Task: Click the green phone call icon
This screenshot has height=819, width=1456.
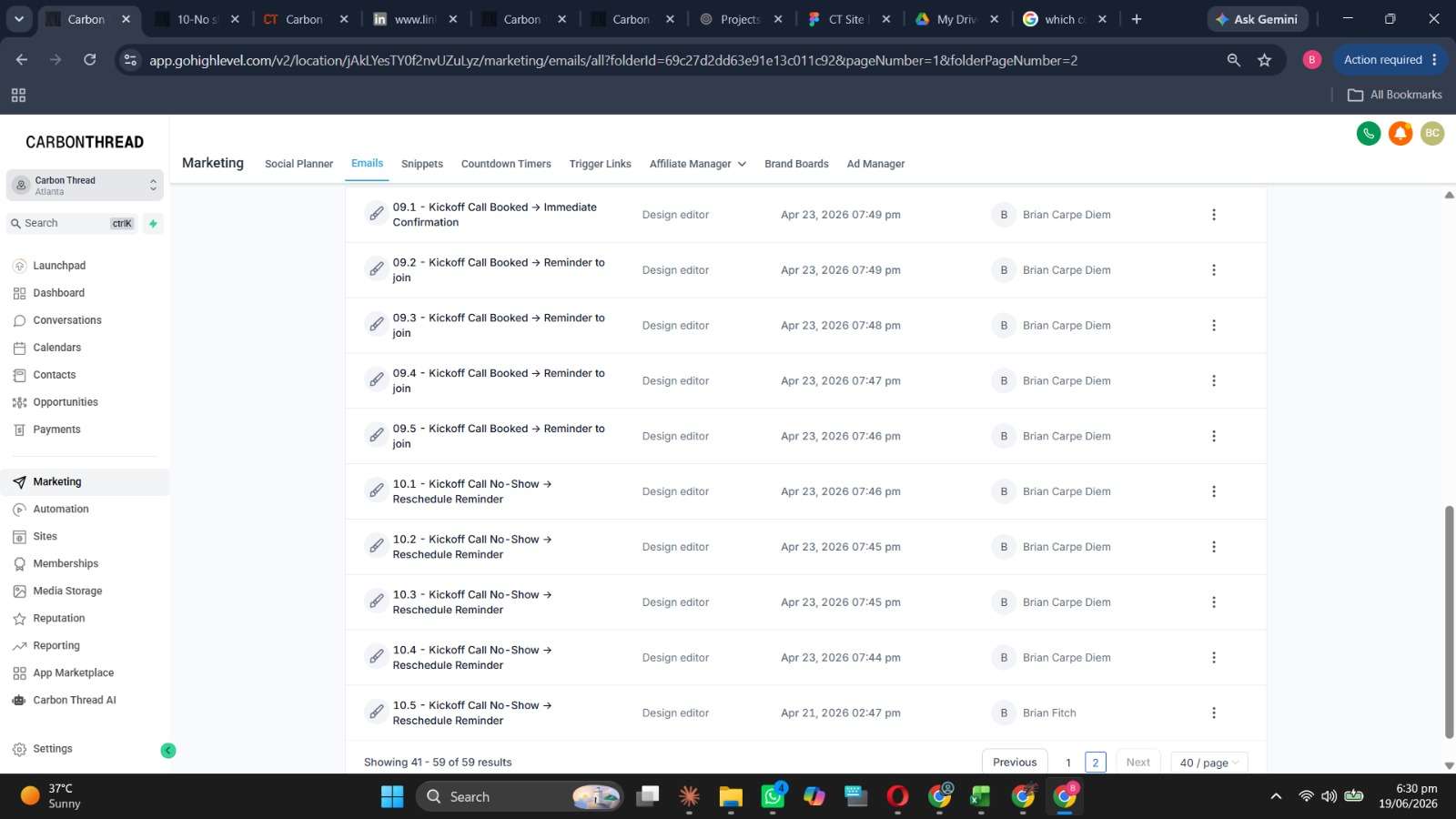Action: 1369,134
